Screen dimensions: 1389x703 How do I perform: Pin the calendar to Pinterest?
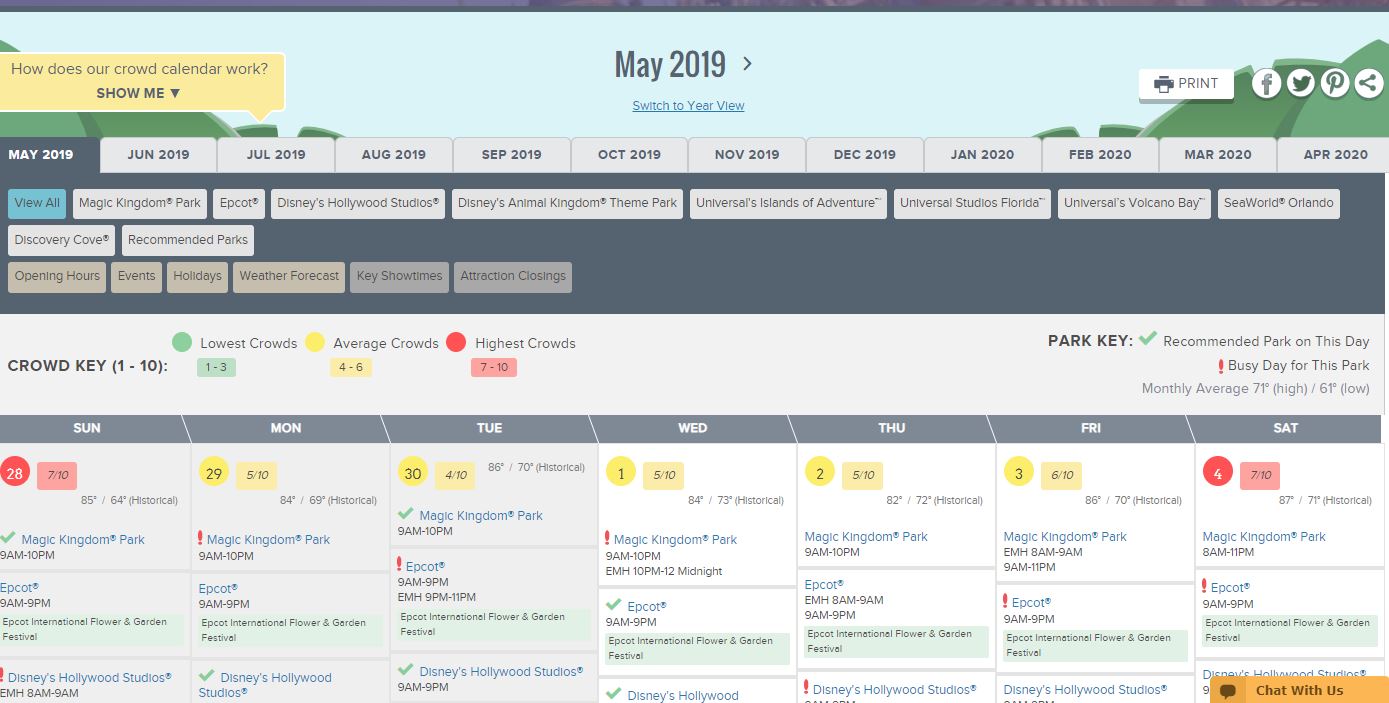click(1334, 84)
